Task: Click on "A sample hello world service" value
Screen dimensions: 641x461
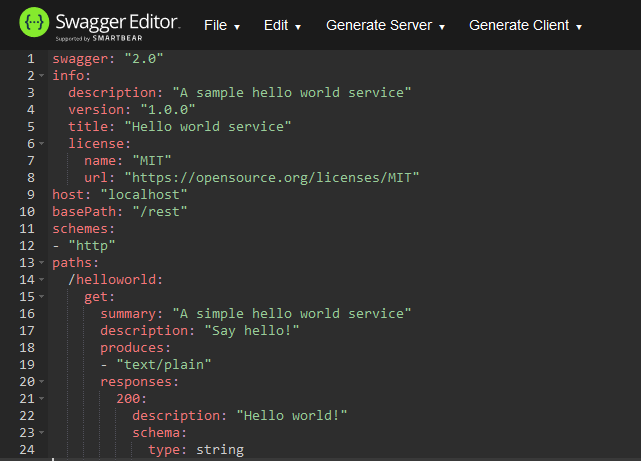Action: tap(291, 93)
